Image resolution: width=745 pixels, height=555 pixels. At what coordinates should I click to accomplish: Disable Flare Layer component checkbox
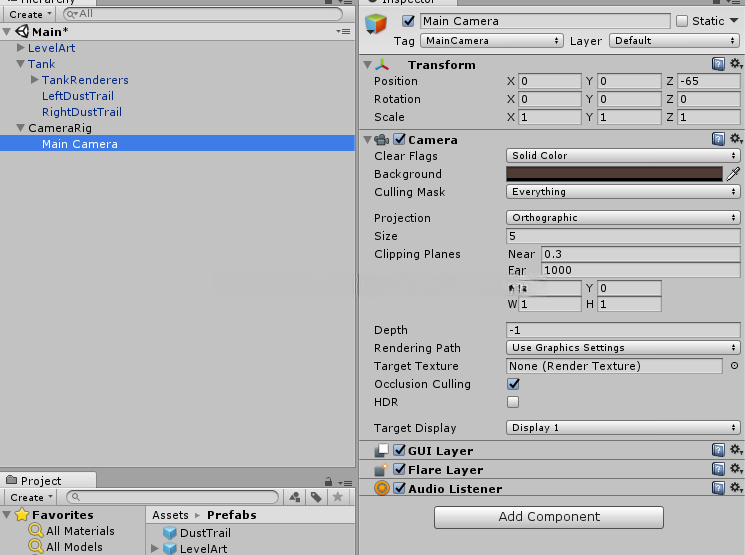(400, 469)
